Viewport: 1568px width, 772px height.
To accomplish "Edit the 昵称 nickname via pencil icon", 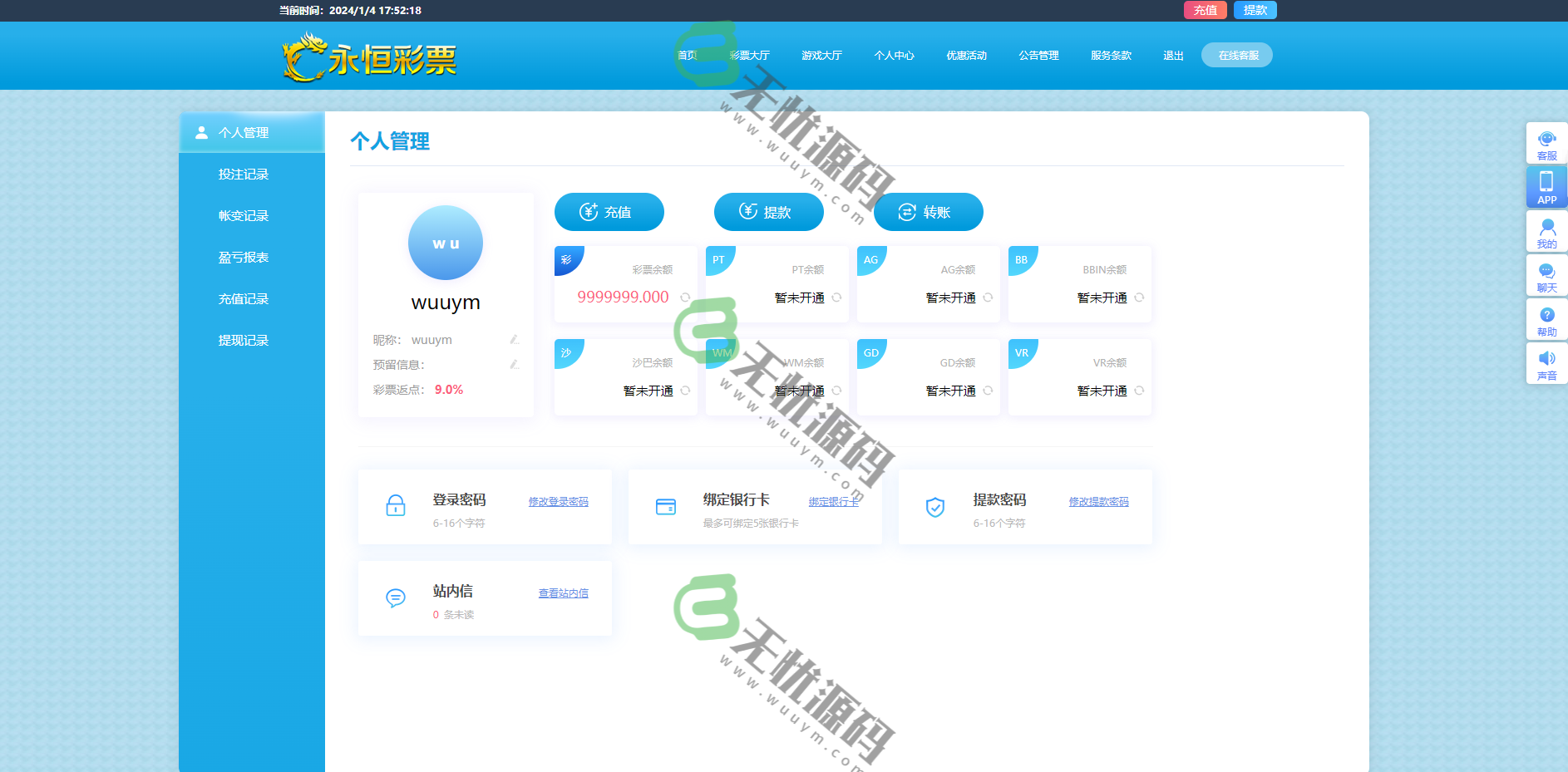I will [515, 339].
